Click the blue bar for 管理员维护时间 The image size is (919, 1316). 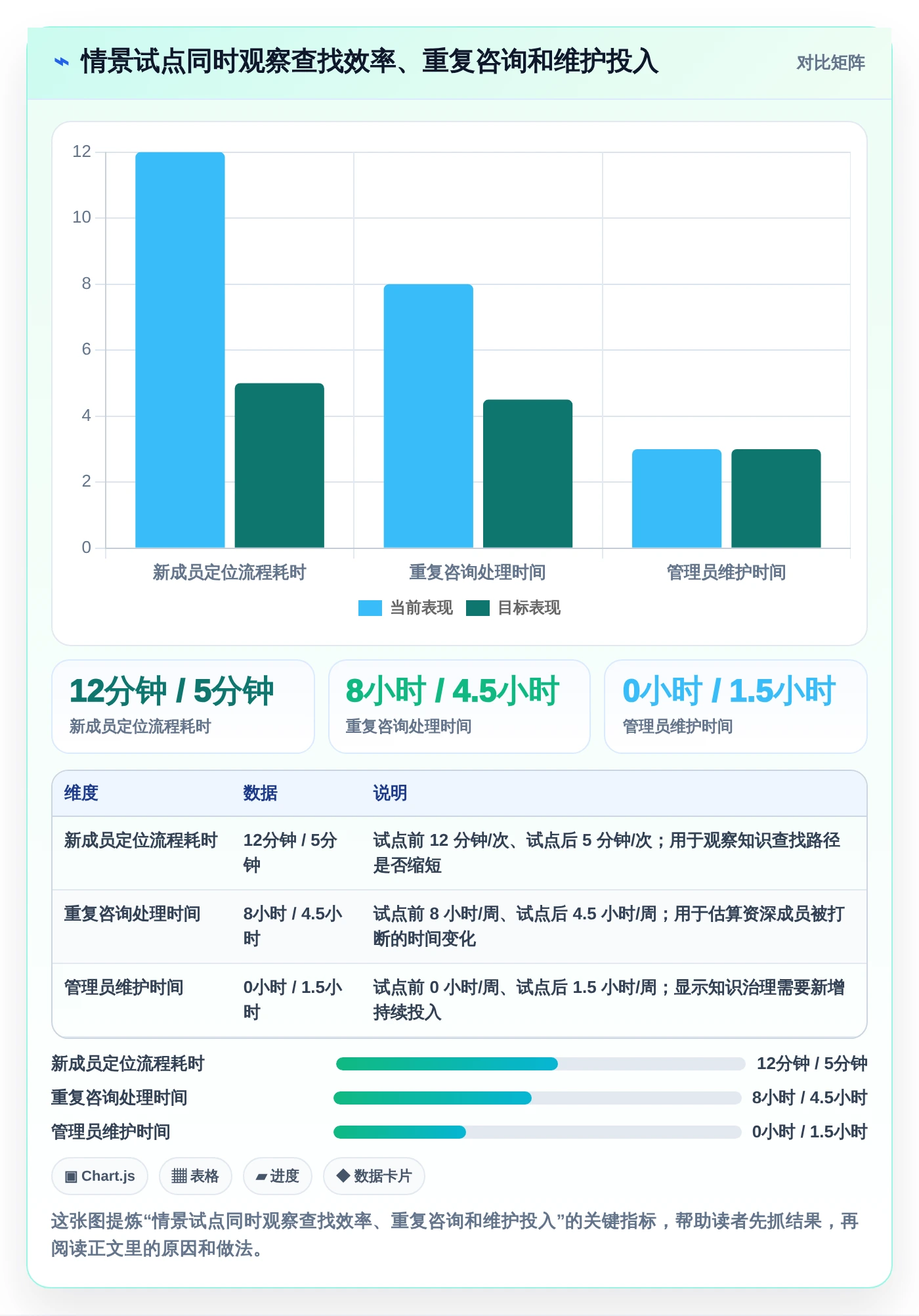[677, 498]
